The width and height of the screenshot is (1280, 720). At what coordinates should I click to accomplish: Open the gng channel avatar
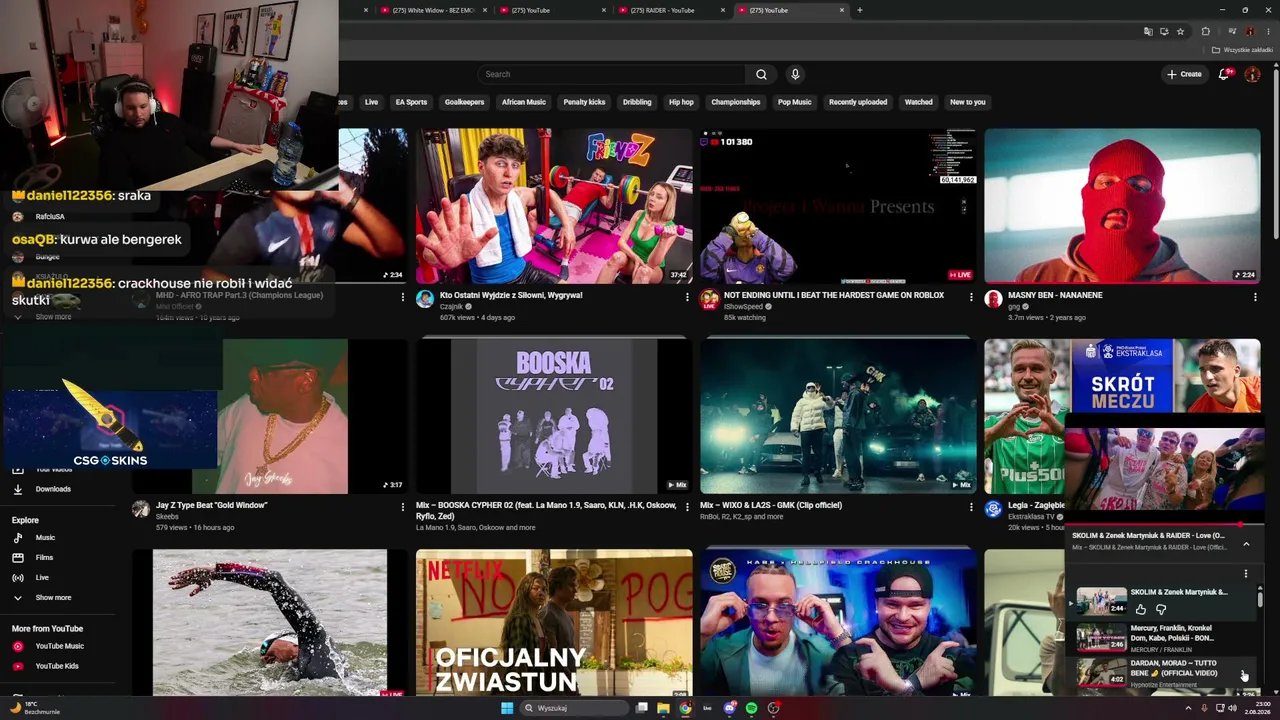(x=993, y=299)
